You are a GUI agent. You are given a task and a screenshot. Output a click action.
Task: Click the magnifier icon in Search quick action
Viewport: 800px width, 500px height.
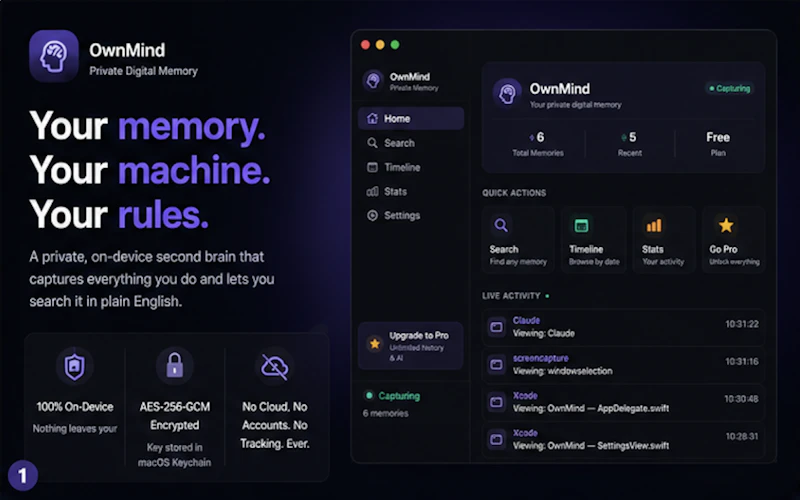coord(501,225)
